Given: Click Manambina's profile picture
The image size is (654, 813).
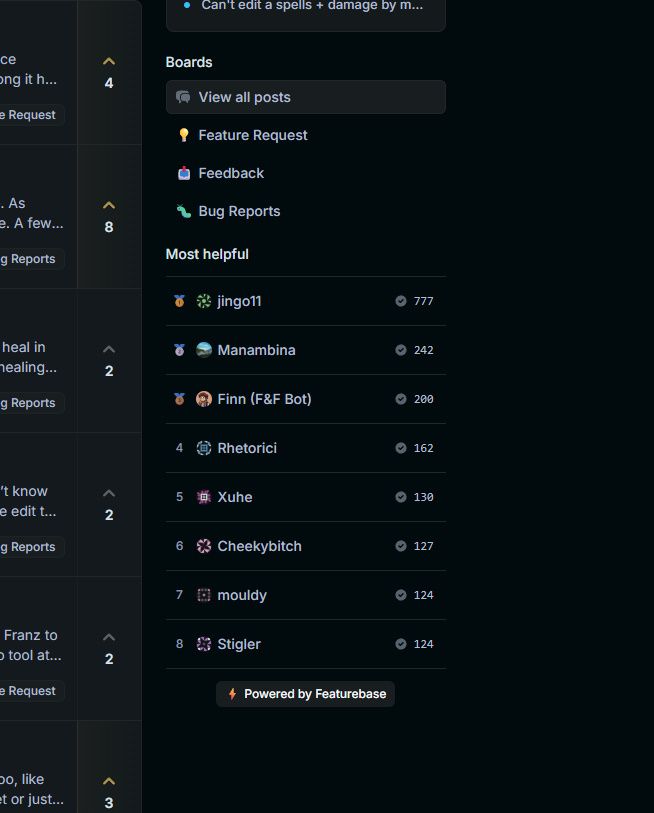Looking at the screenshot, I should point(204,350).
